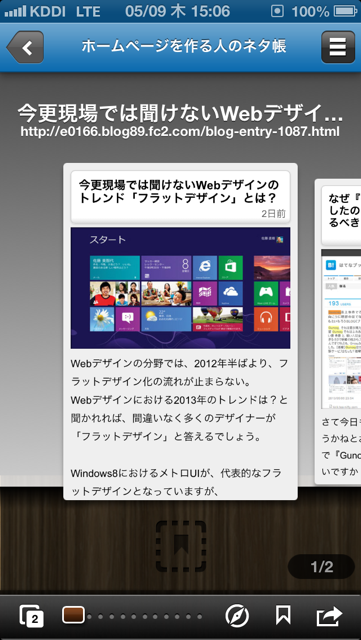Tap the 2日前 timestamp
The height and width of the screenshot is (640, 361).
[273, 214]
